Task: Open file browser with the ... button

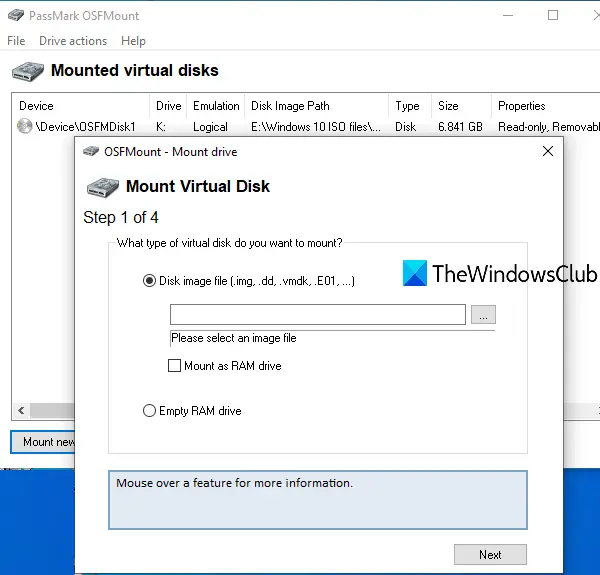Action: [483, 314]
